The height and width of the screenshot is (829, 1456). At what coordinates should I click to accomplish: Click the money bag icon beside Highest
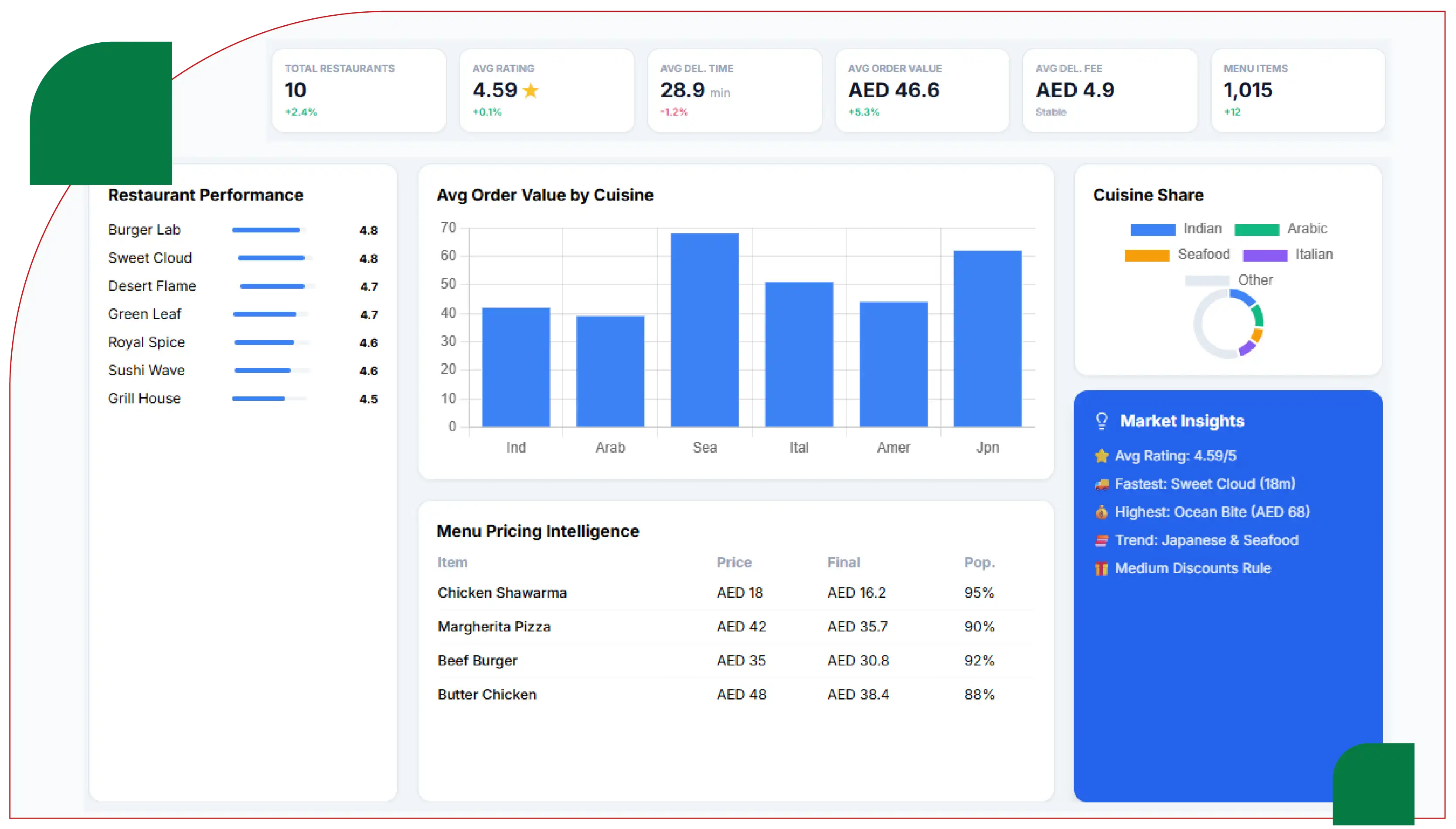1102,512
